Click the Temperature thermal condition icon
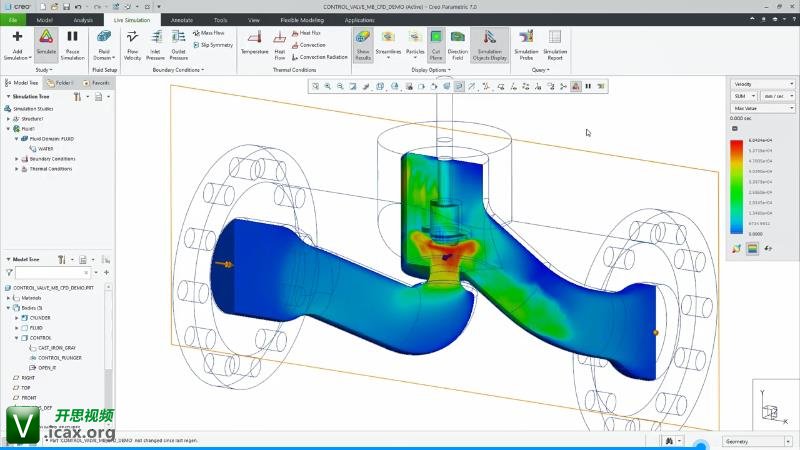Image resolution: width=800 pixels, height=450 pixels. (254, 44)
